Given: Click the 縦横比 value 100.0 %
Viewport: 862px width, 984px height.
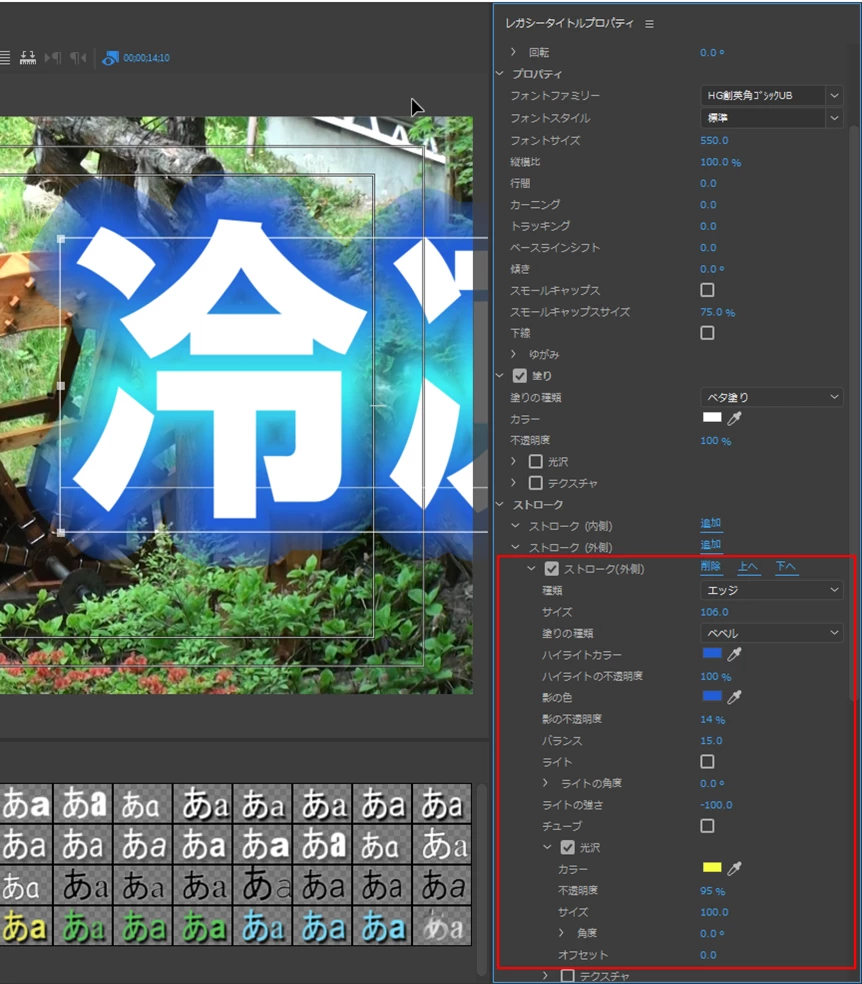Looking at the screenshot, I should [720, 163].
